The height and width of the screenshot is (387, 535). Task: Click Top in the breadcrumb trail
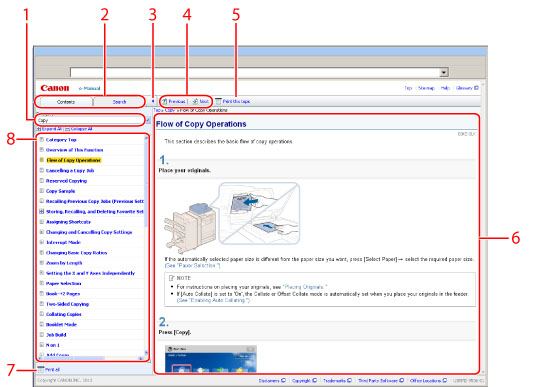(x=156, y=110)
